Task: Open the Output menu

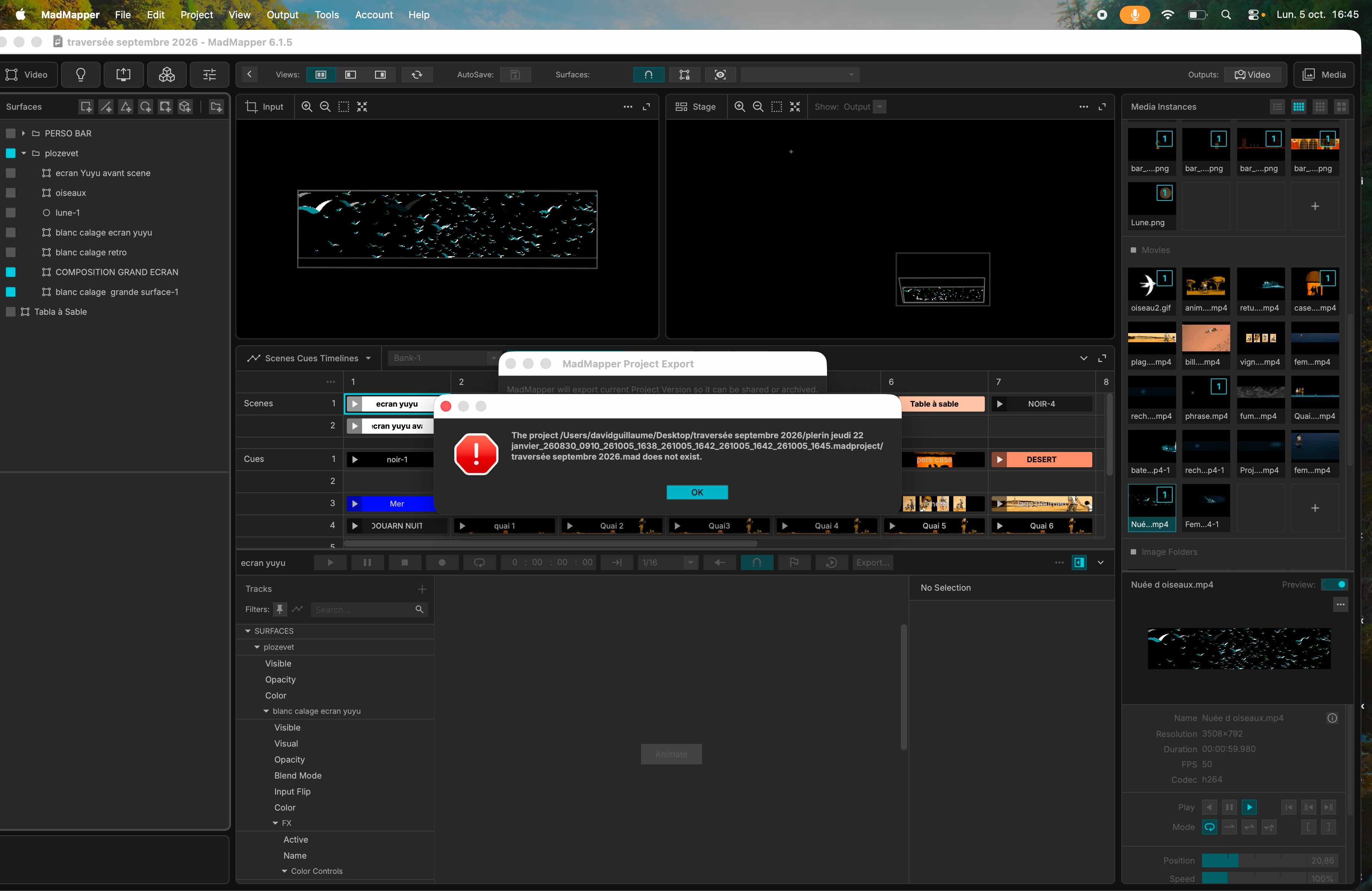Action: (282, 15)
